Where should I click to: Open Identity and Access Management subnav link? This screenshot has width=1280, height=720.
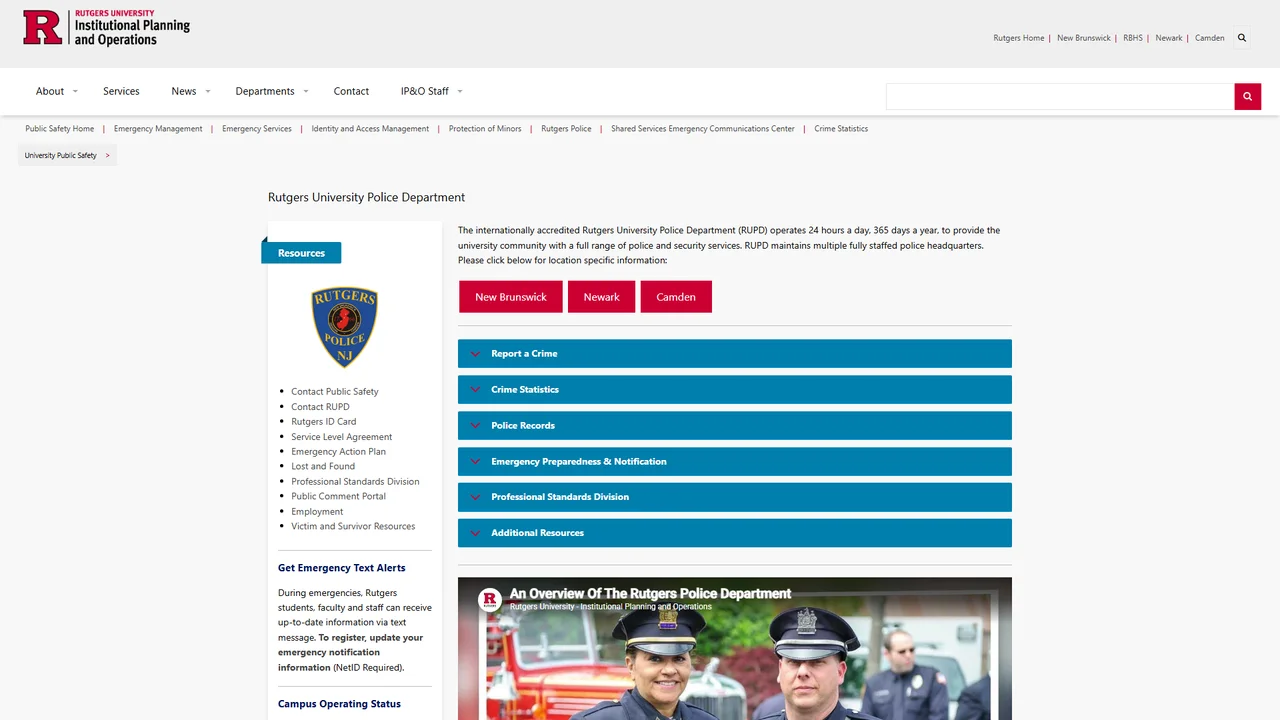click(x=370, y=129)
